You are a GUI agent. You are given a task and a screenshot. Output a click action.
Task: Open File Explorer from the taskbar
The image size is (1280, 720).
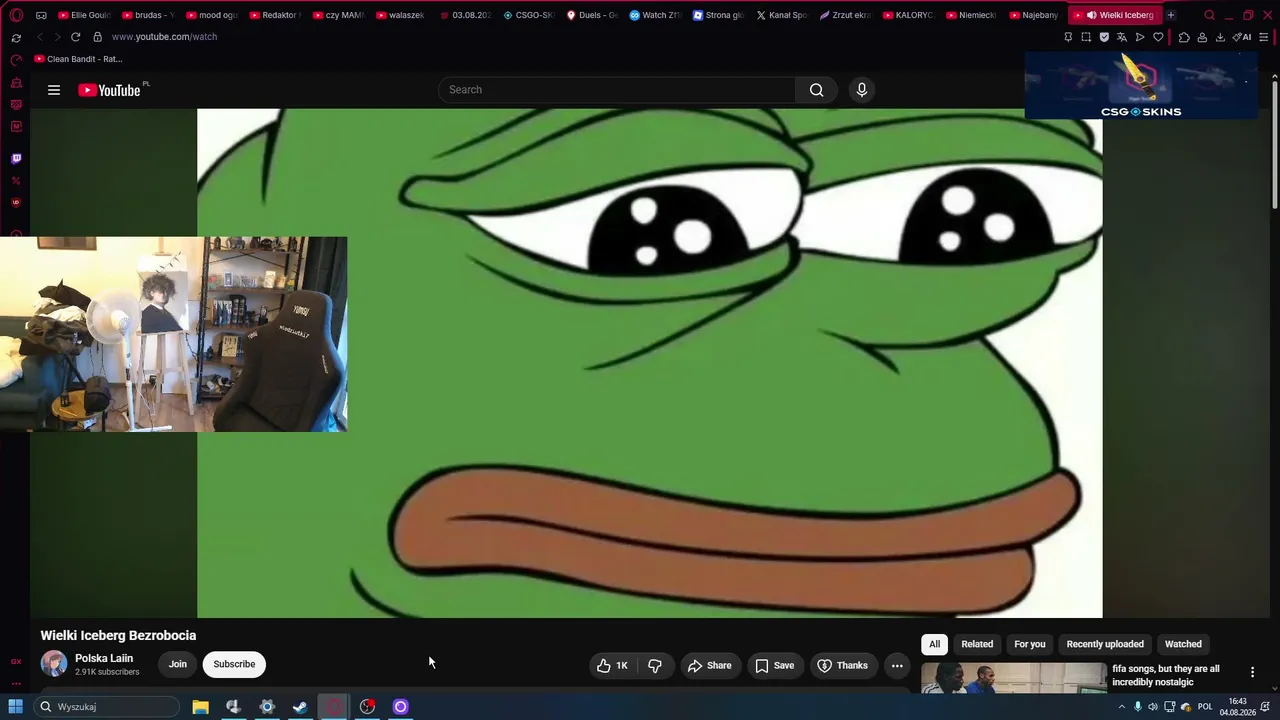point(200,707)
